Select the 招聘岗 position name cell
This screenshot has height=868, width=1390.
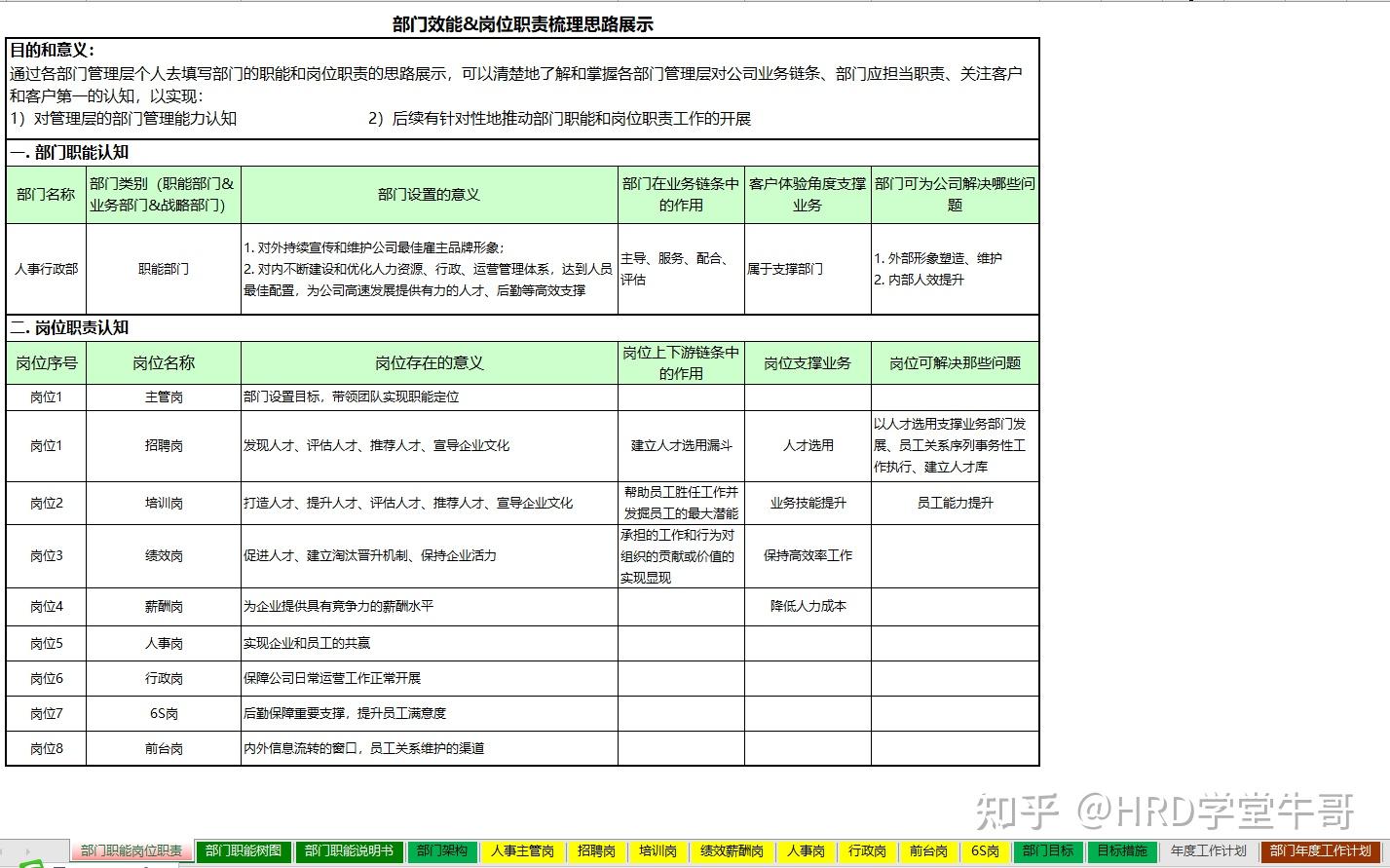coord(164,445)
